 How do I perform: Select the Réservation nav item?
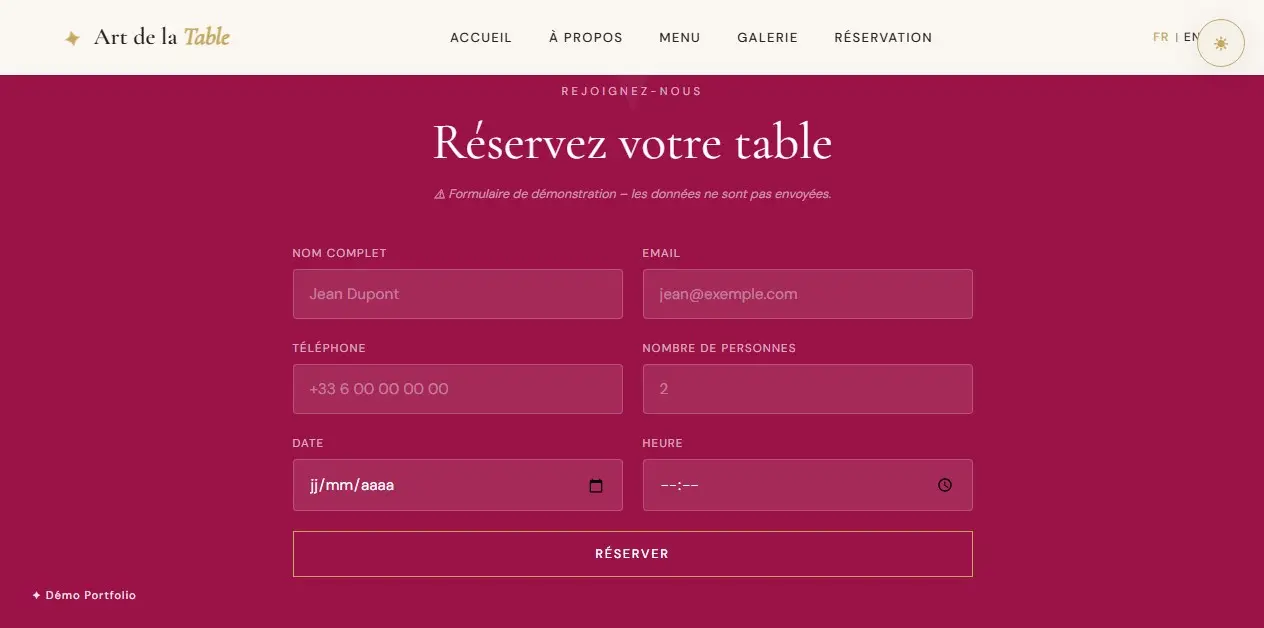[883, 37]
